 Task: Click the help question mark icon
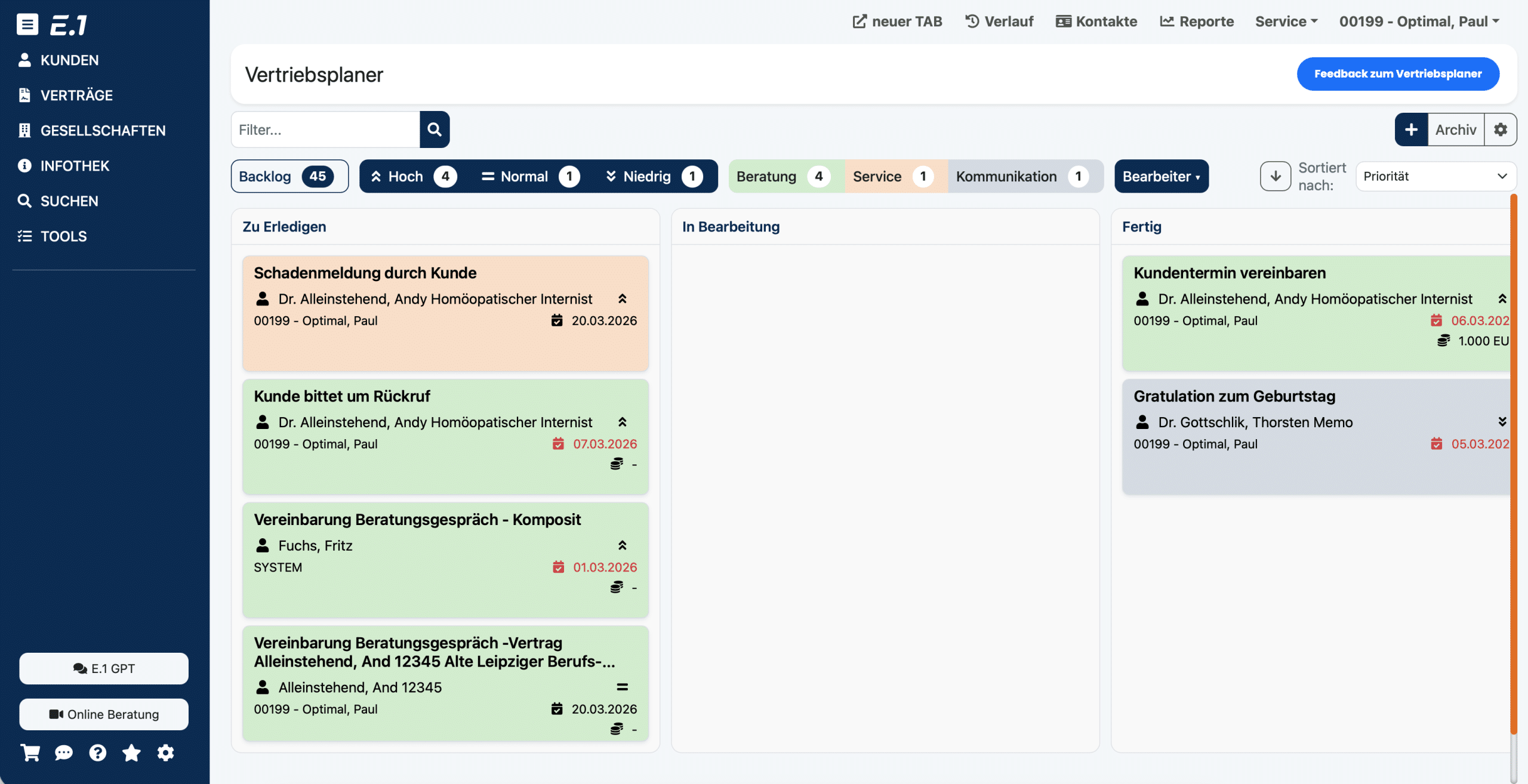coord(98,753)
